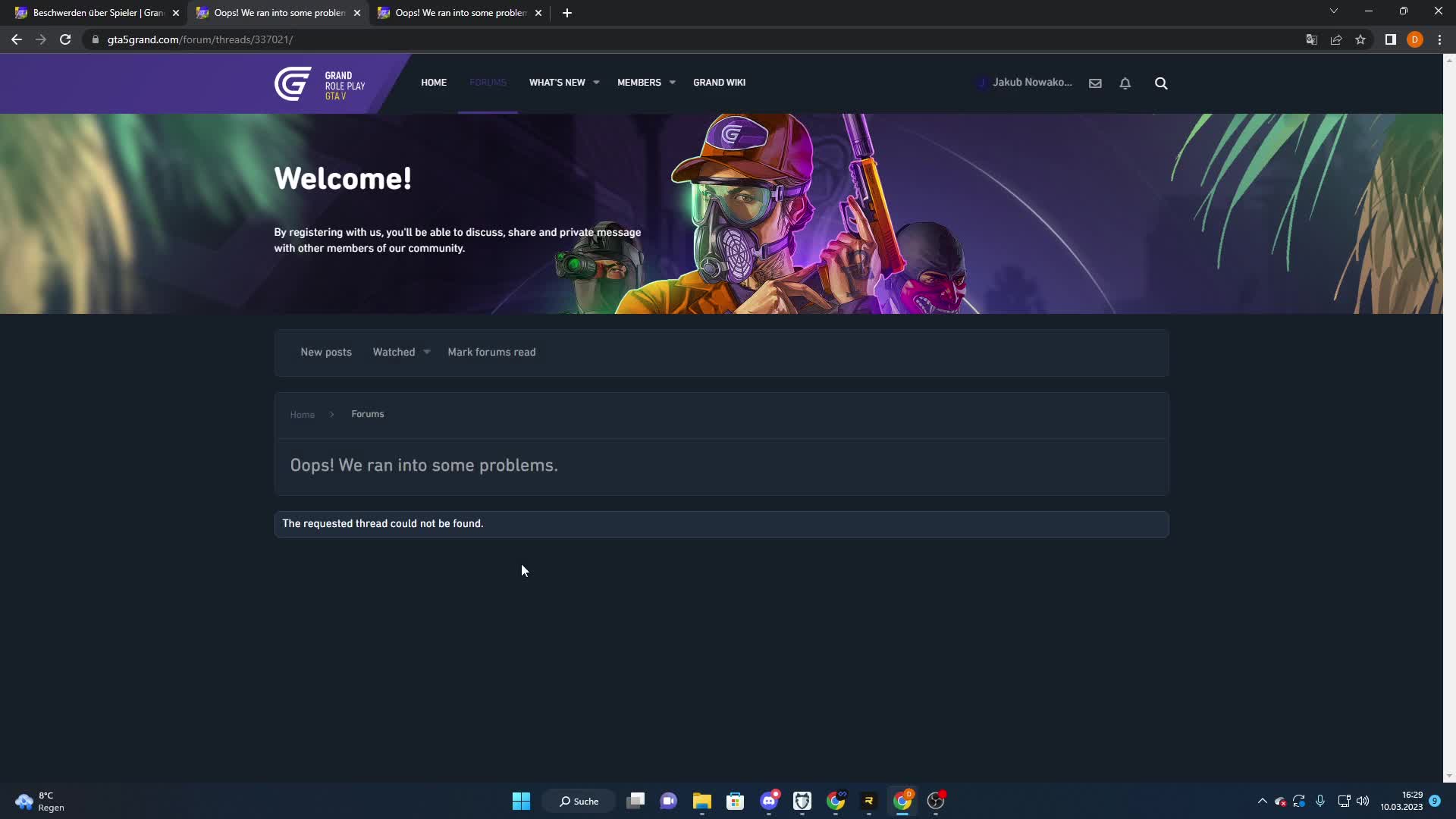View site information via lock icon
1456x819 pixels.
96,39
